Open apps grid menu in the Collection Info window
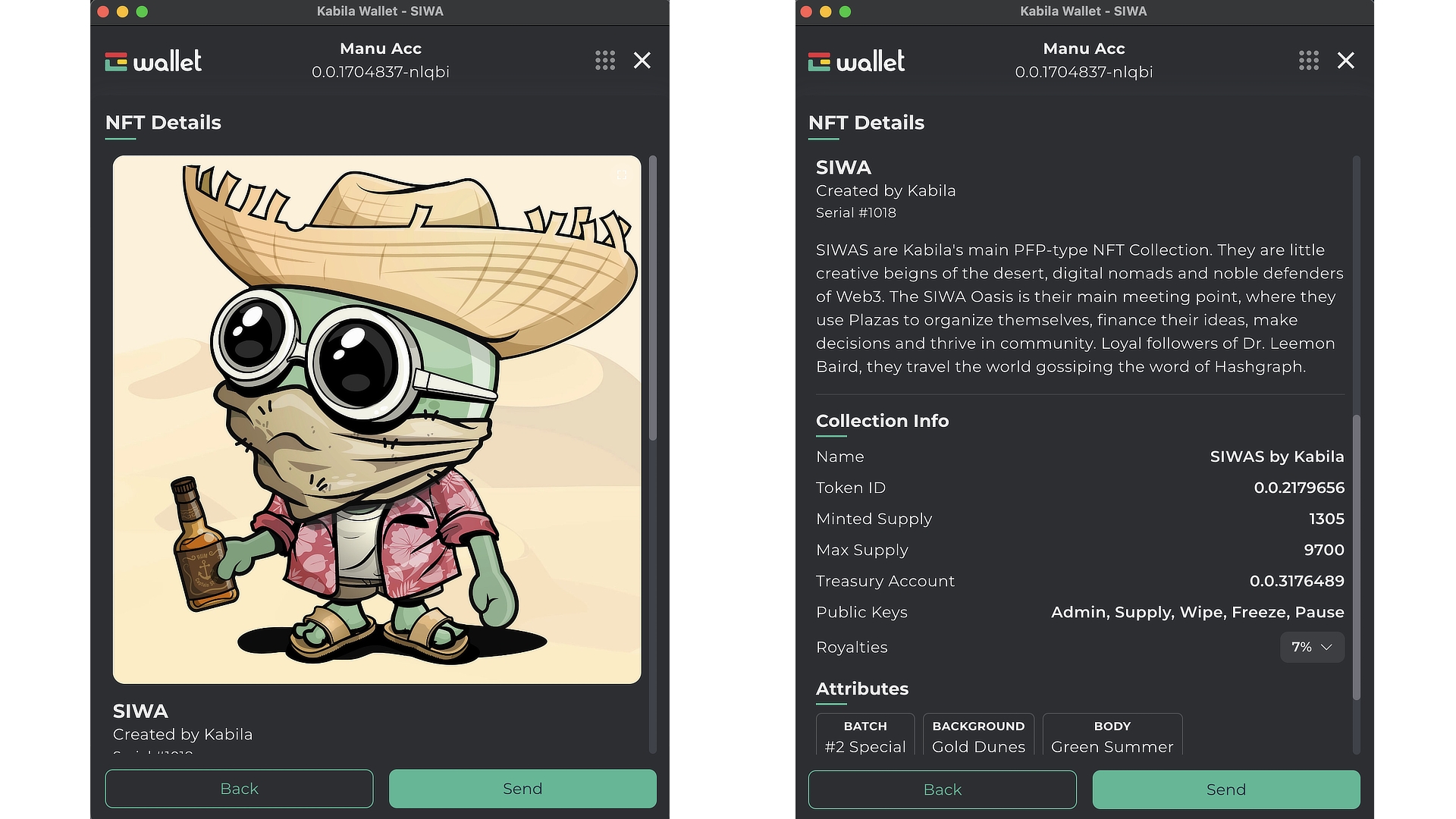1456x819 pixels. (1308, 61)
